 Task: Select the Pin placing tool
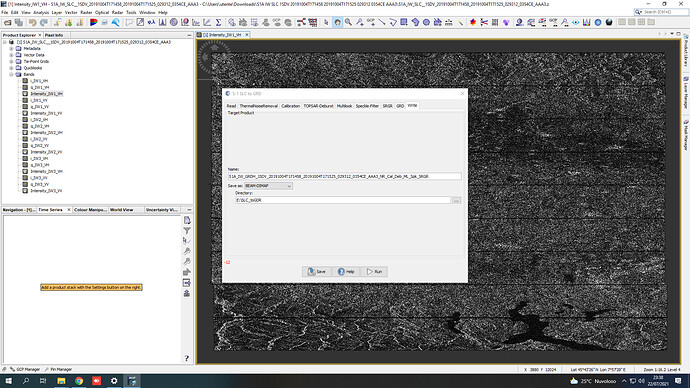point(360,22)
